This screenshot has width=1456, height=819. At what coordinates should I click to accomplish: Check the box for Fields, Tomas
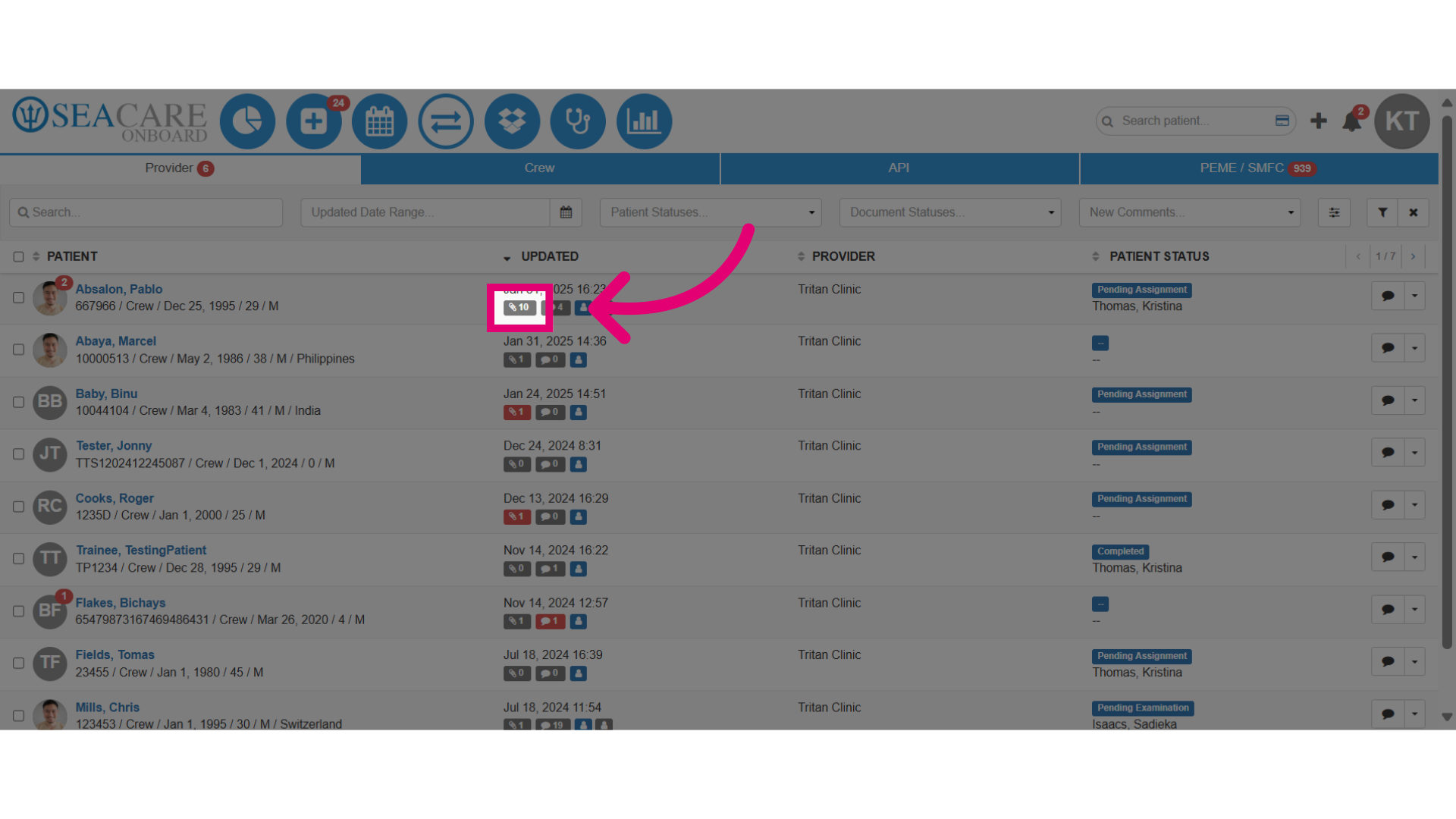18,664
